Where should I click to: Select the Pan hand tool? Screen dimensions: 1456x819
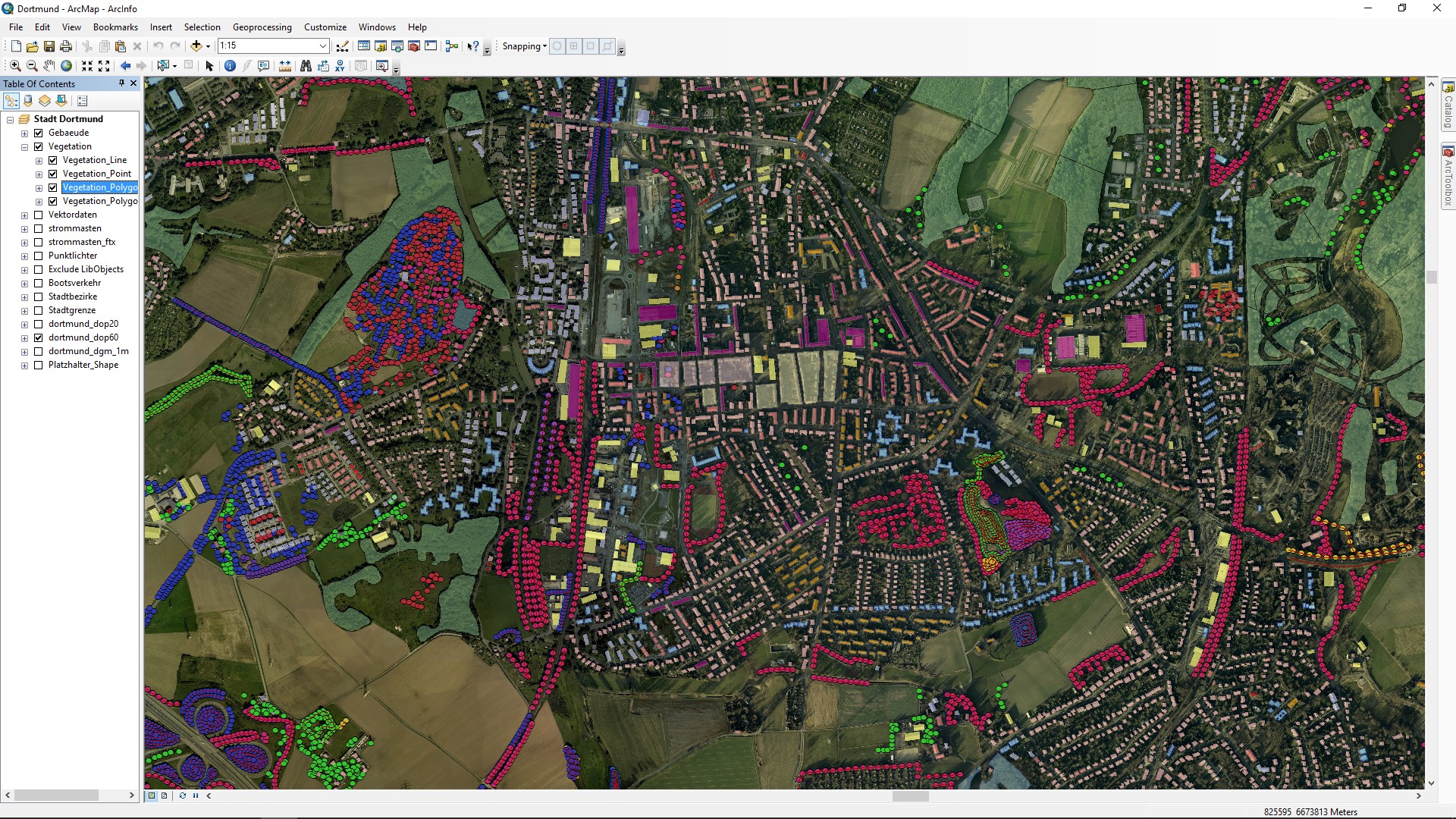(x=49, y=66)
